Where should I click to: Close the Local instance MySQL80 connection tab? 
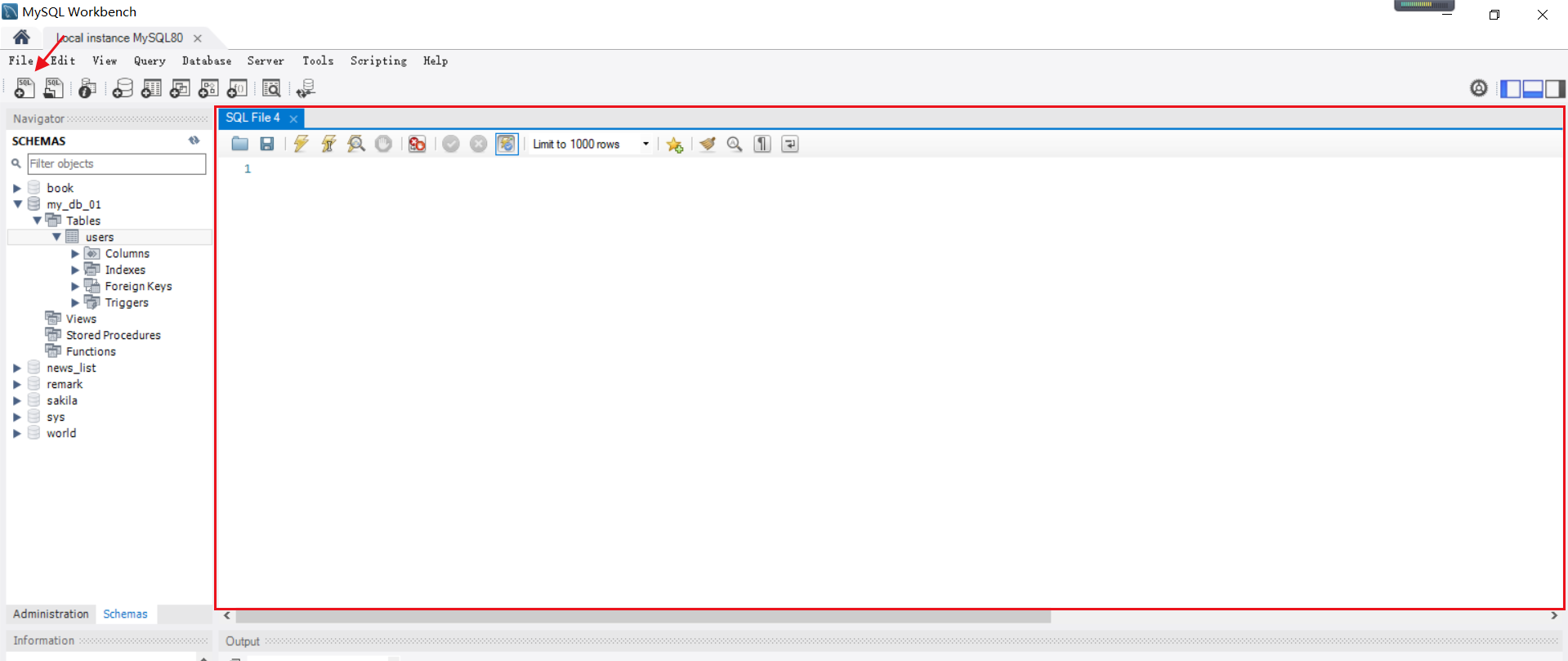[197, 38]
